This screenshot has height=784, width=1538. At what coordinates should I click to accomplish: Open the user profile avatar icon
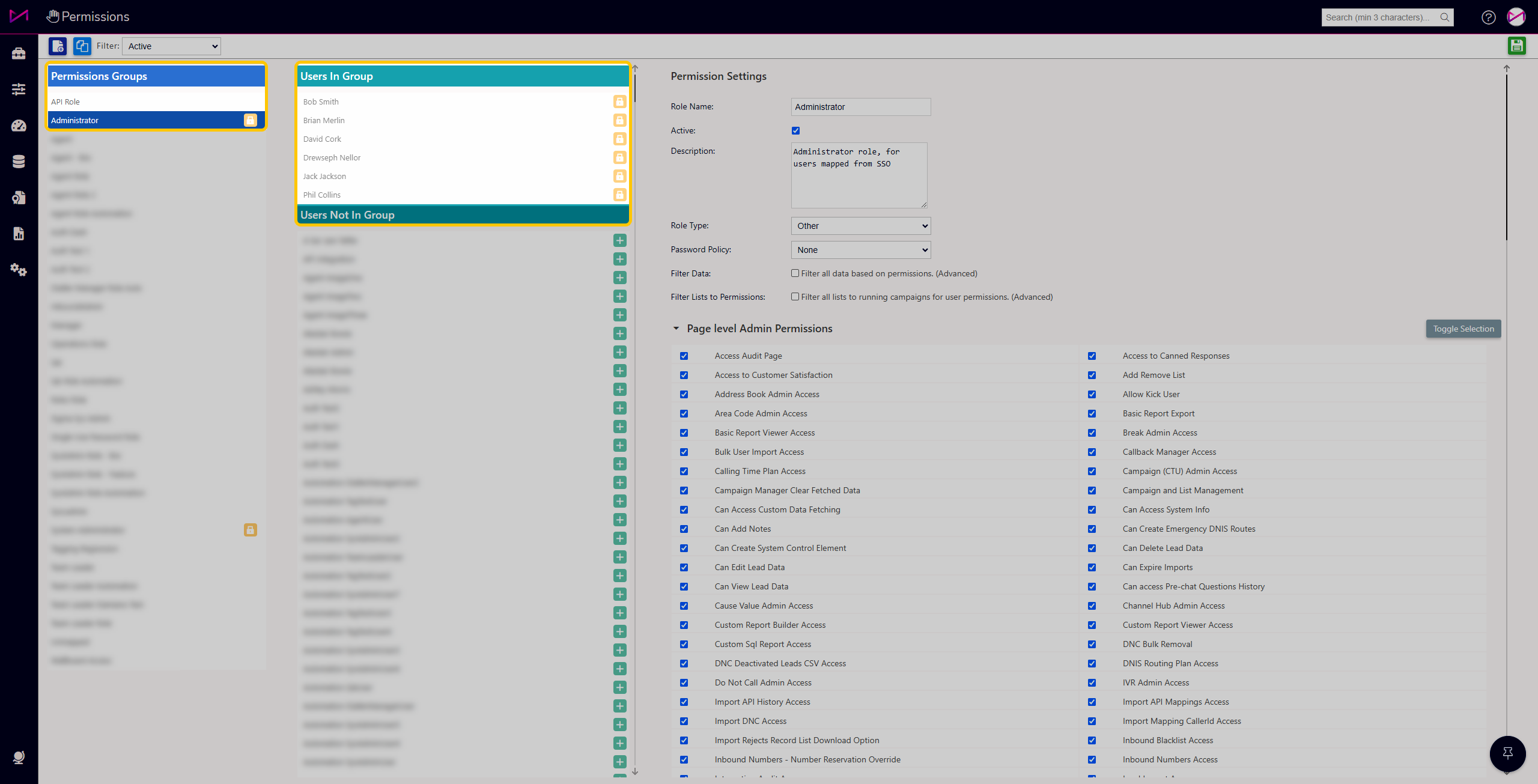(x=1516, y=17)
